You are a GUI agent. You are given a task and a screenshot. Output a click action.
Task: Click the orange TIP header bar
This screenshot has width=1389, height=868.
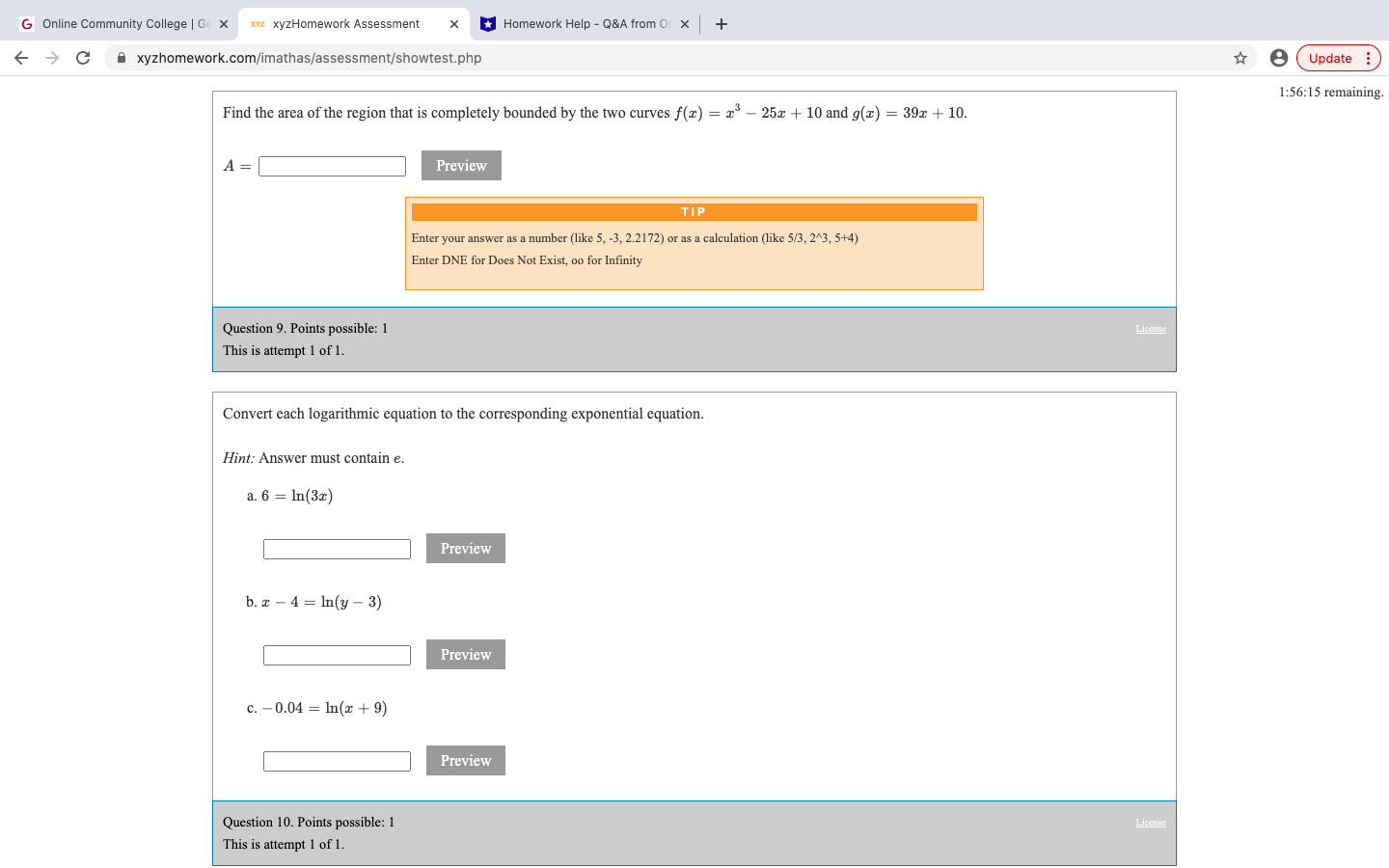tap(694, 212)
